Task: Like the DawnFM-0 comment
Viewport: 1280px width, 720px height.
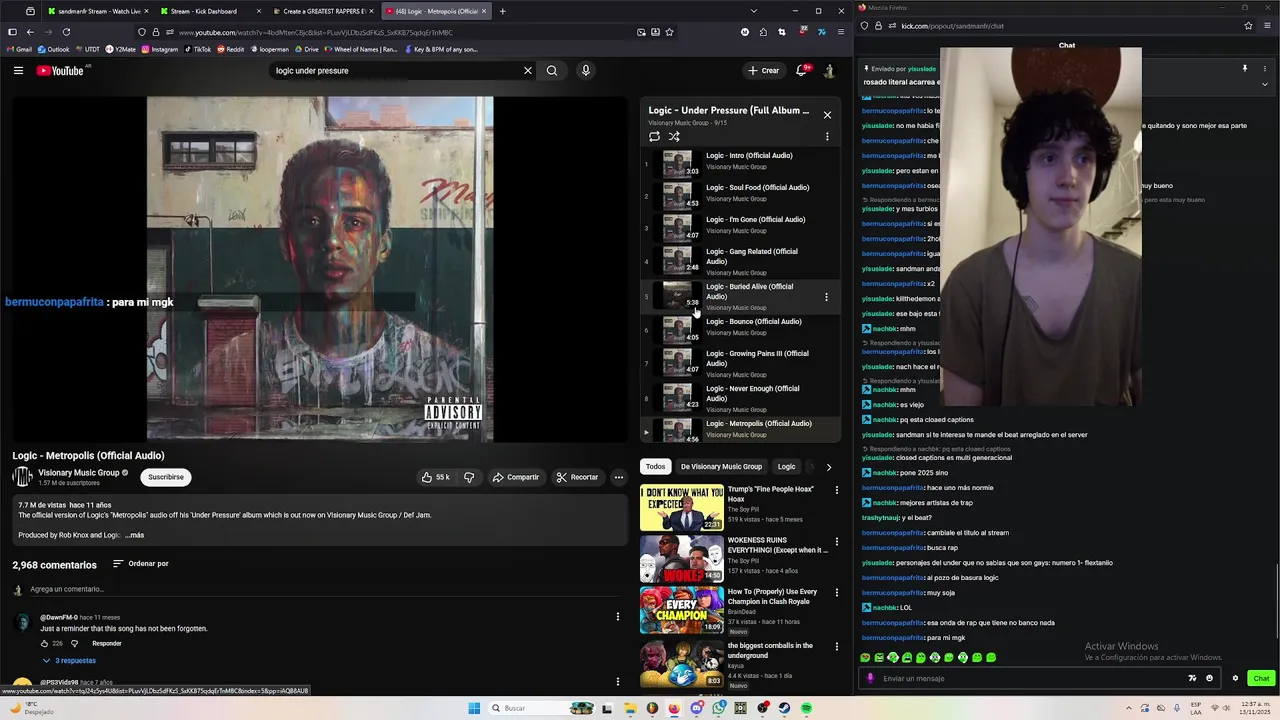Action: coord(45,643)
